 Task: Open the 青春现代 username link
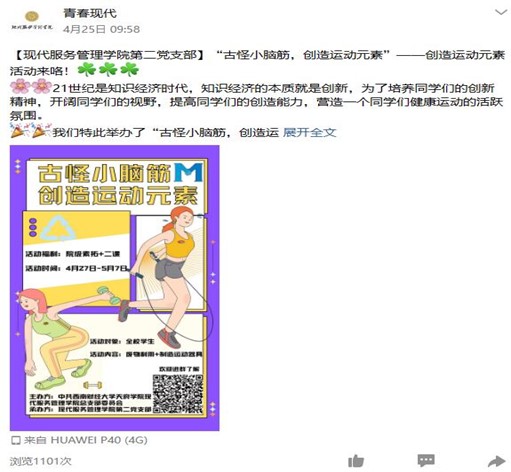[90, 13]
